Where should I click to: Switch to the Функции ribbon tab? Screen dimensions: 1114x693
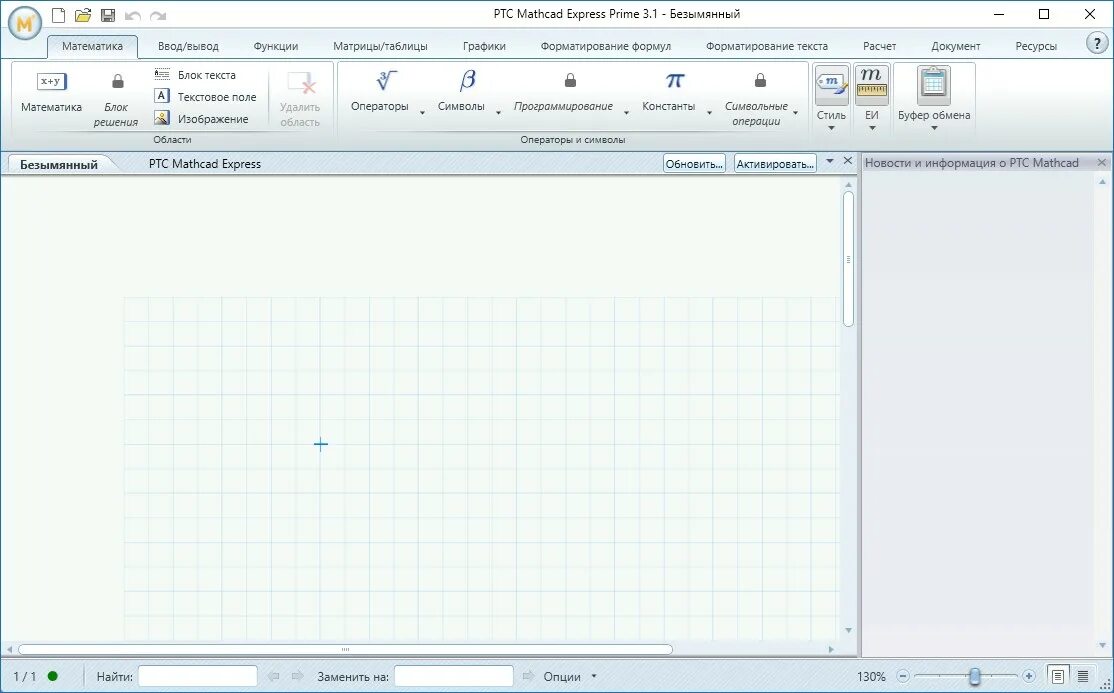pos(276,46)
